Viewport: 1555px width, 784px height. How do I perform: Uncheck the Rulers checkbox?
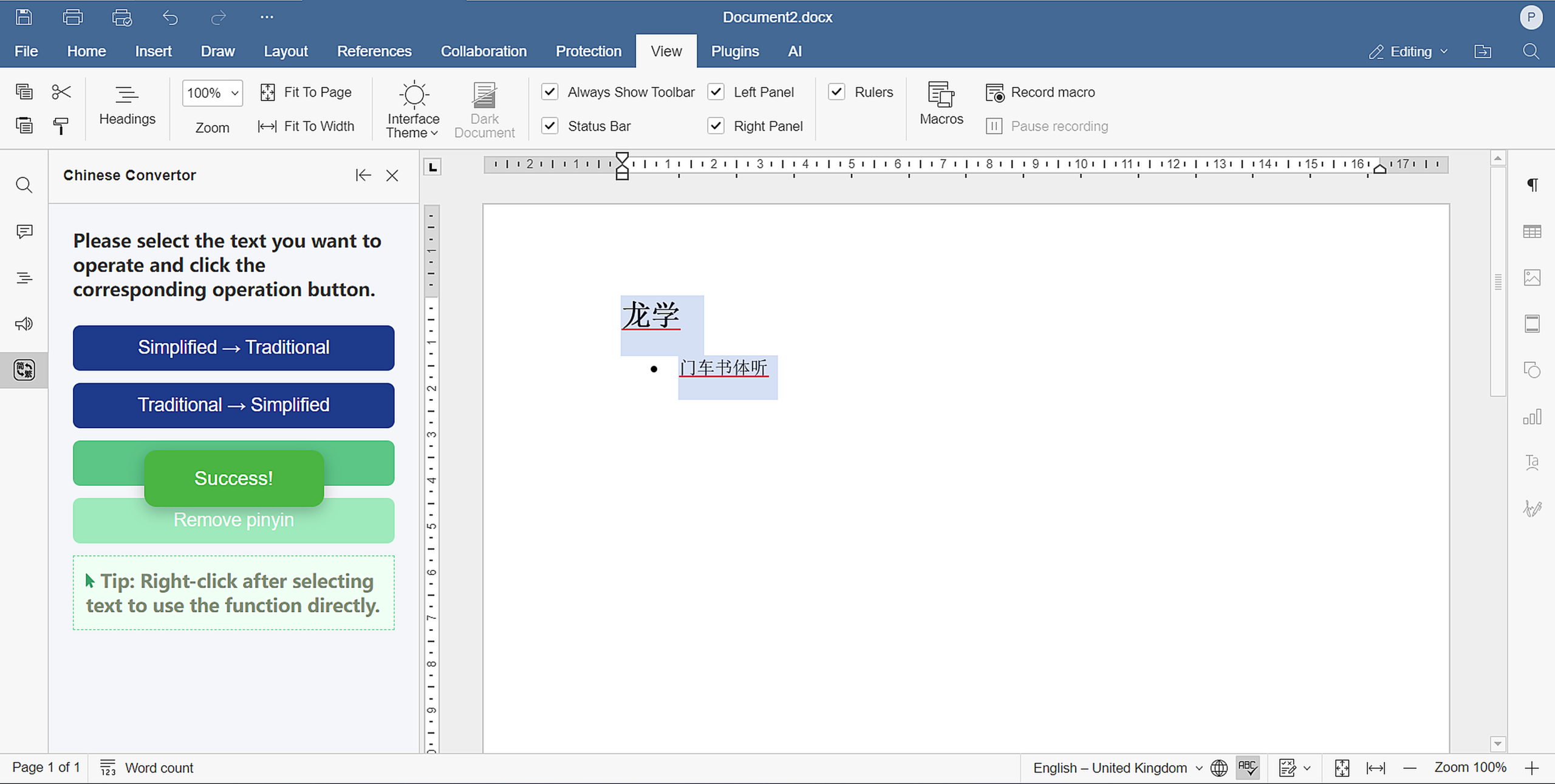(837, 92)
